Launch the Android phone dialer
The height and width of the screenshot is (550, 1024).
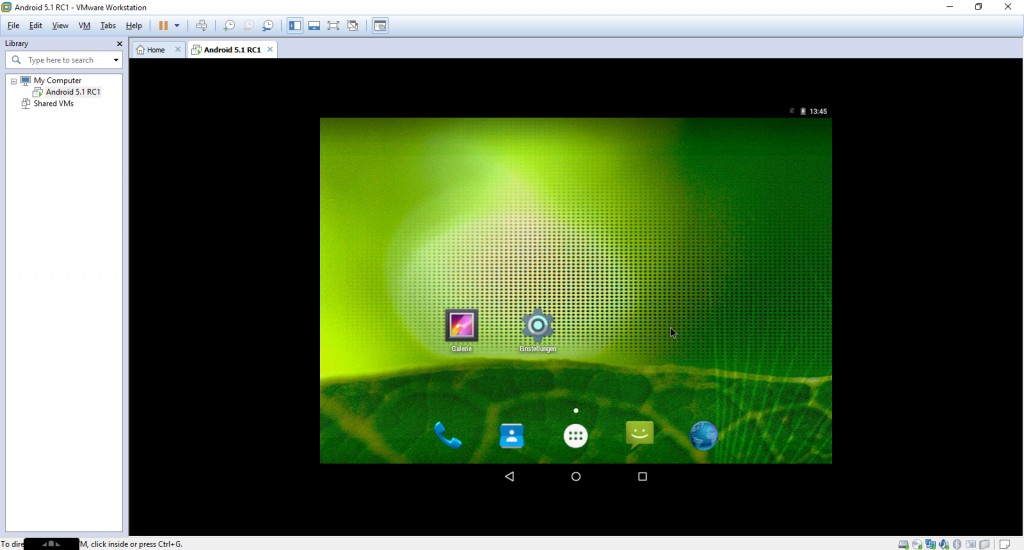[x=447, y=435]
